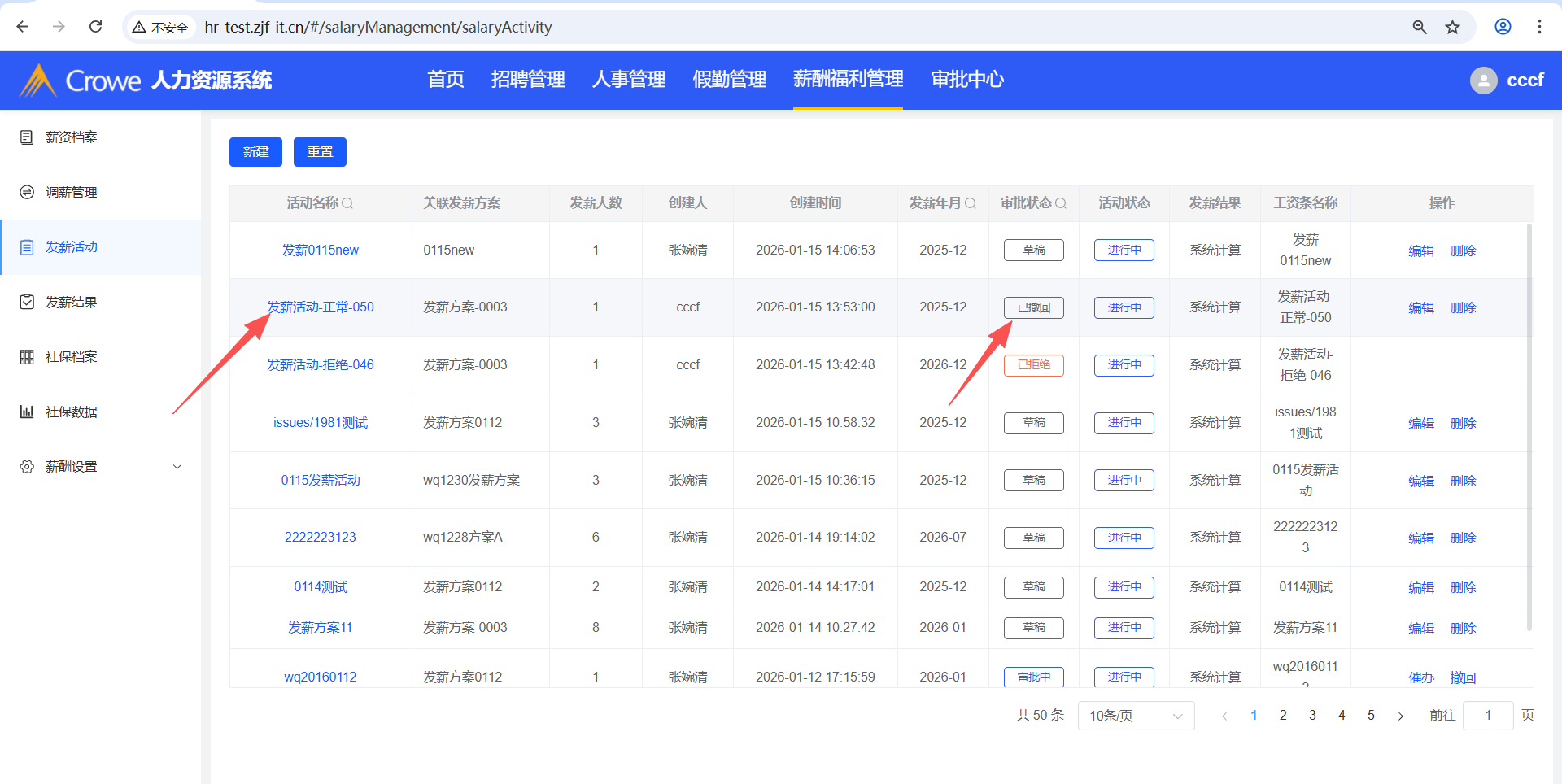This screenshot has width=1562, height=784.
Task: Bookmark this page with the star icon
Action: [1452, 27]
